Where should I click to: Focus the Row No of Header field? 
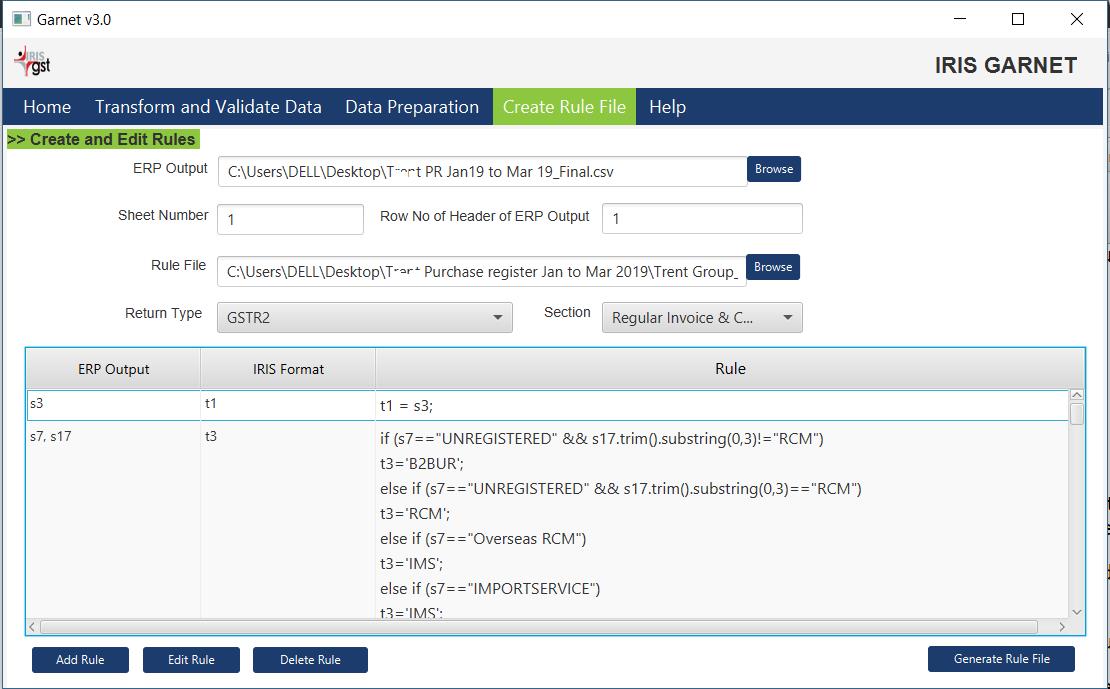pos(702,219)
